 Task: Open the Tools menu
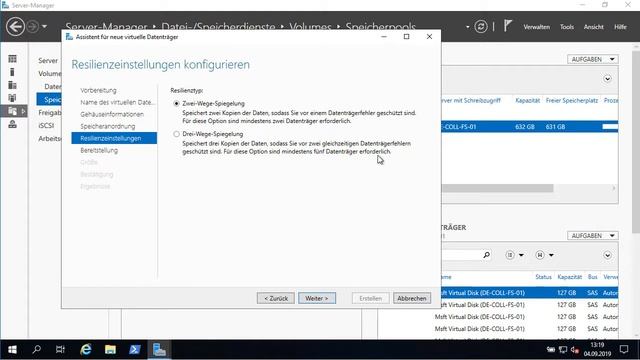click(567, 27)
